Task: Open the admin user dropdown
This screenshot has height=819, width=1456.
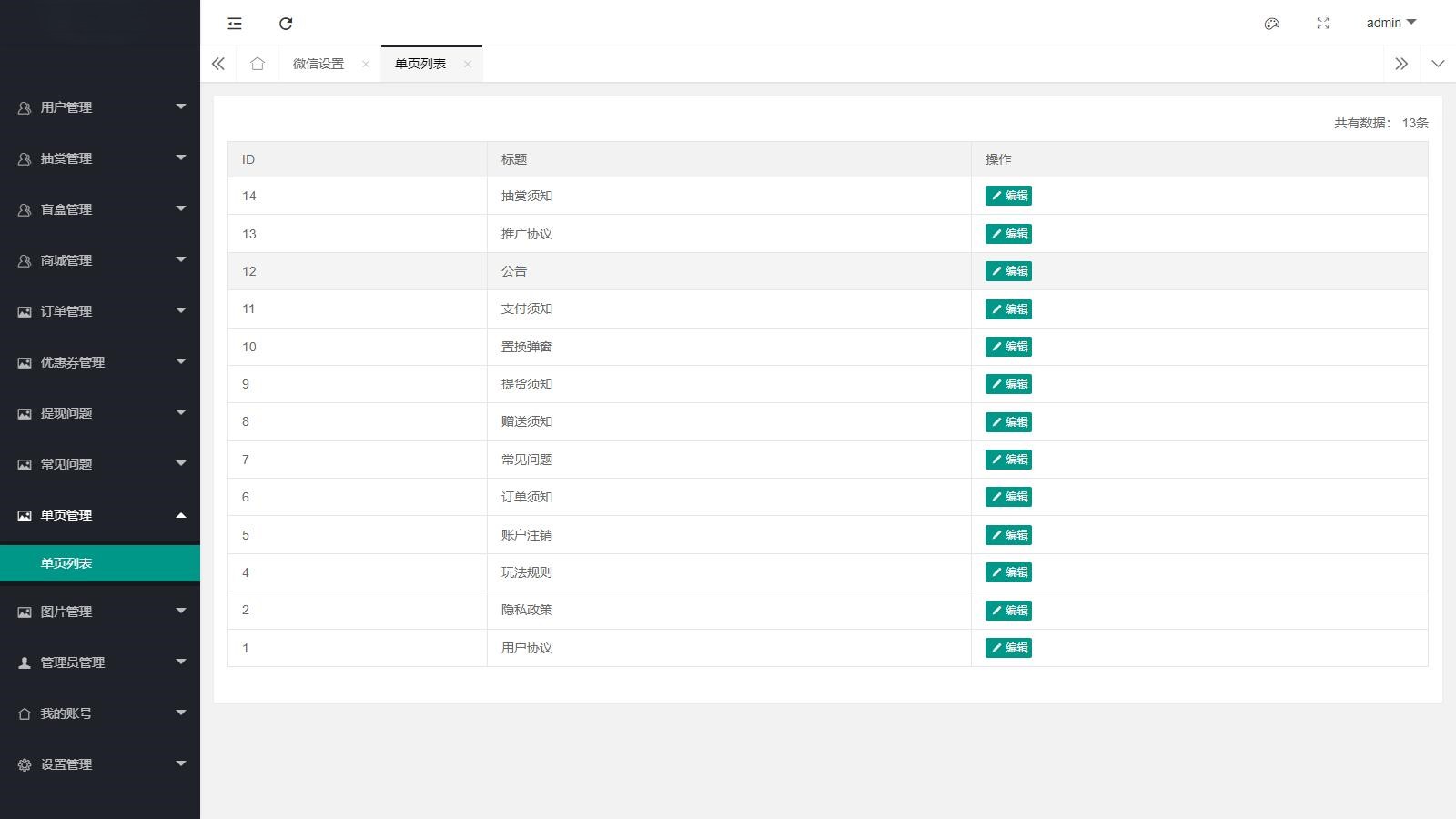Action: [1390, 23]
